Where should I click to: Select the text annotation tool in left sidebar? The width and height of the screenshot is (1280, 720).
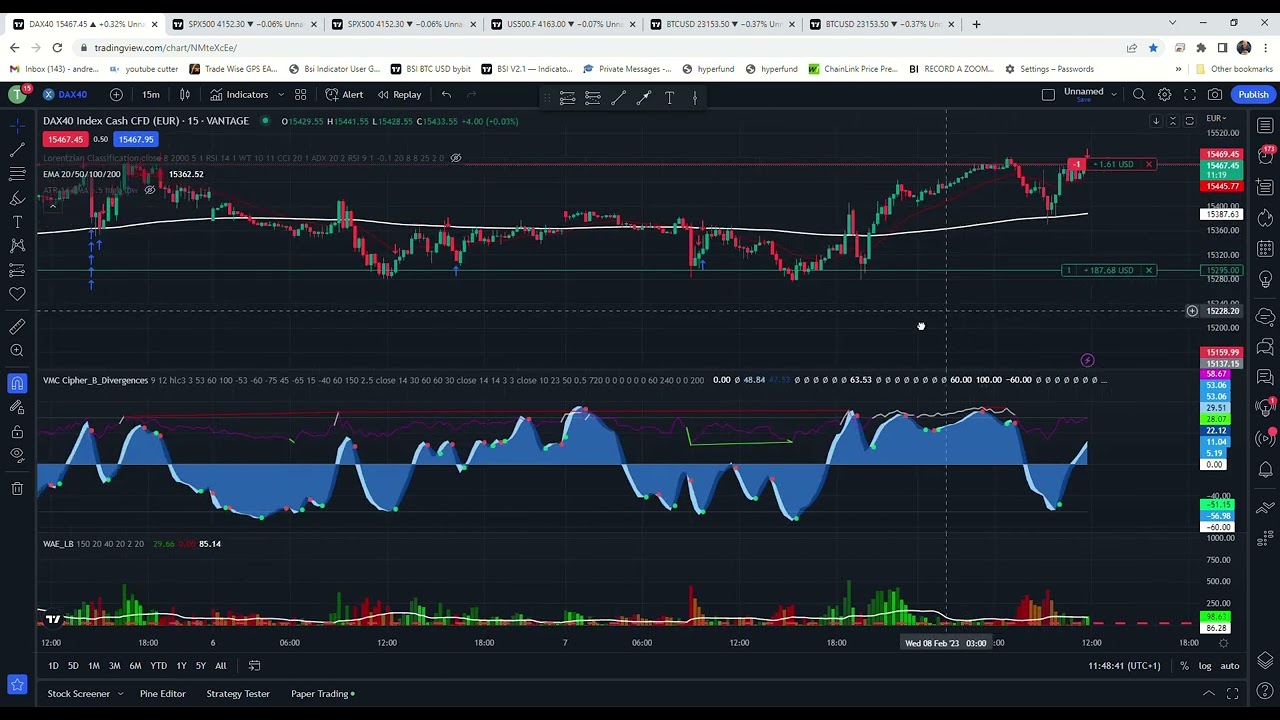[x=17, y=222]
